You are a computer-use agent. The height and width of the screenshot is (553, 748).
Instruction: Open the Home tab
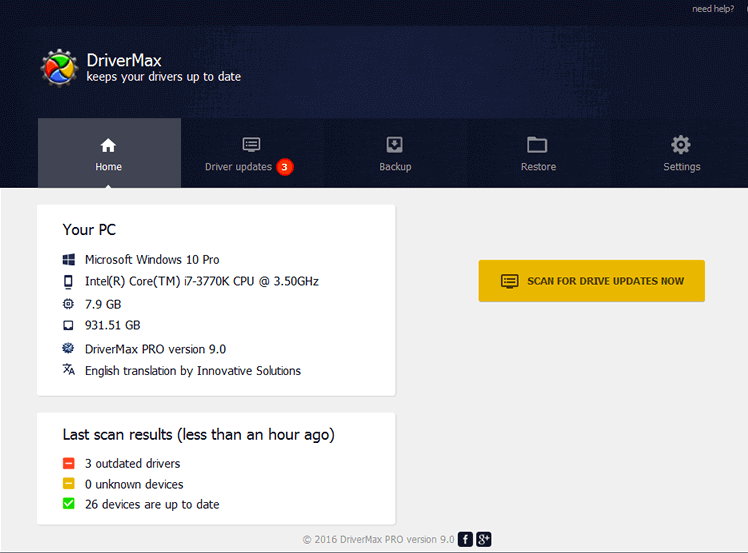pyautogui.click(x=109, y=154)
